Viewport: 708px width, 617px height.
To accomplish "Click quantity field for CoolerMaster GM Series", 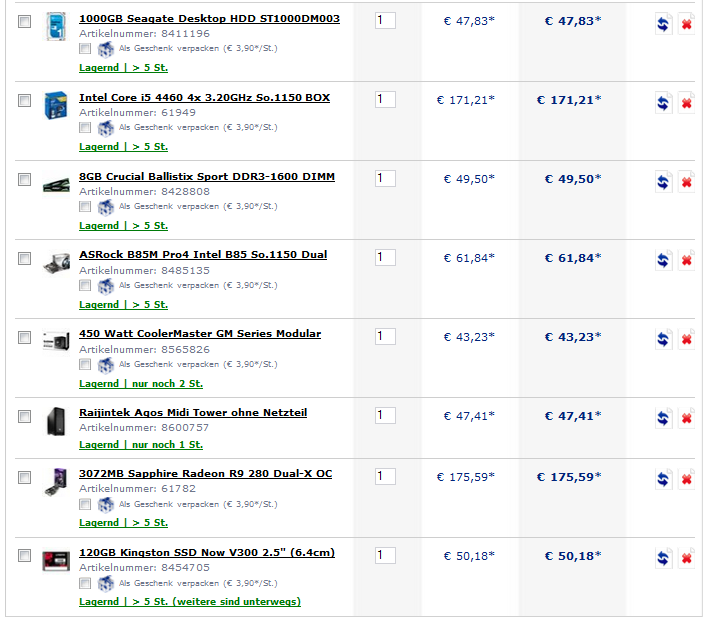I will pyautogui.click(x=385, y=337).
